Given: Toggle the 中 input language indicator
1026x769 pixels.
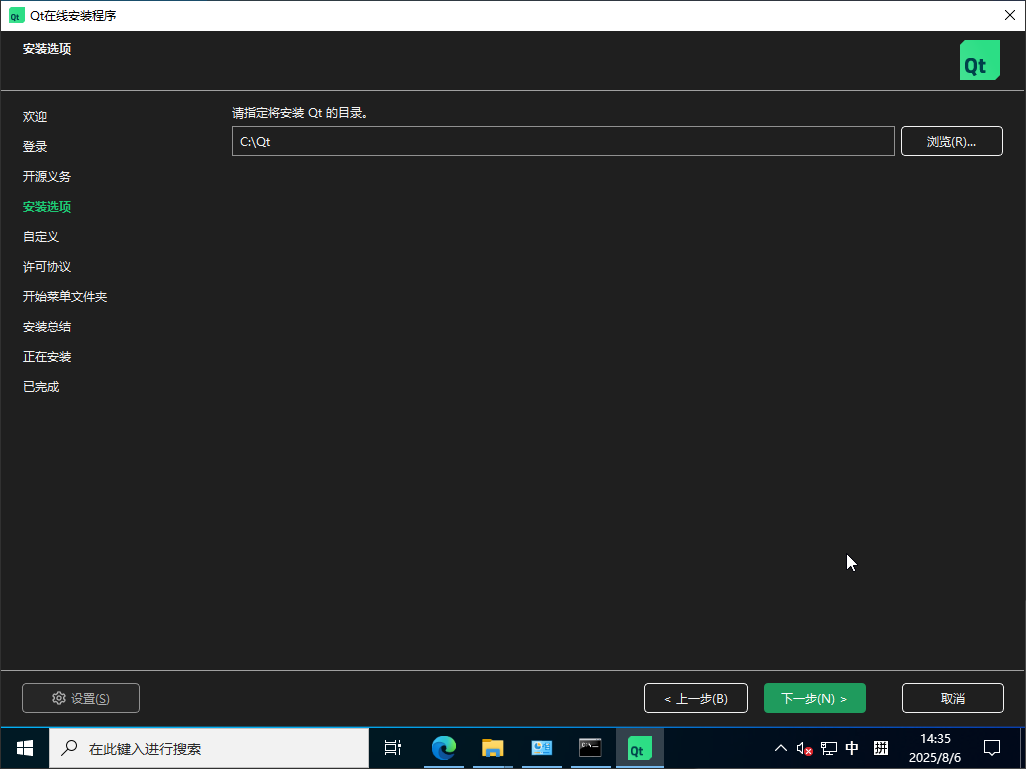Looking at the screenshot, I should [852, 747].
